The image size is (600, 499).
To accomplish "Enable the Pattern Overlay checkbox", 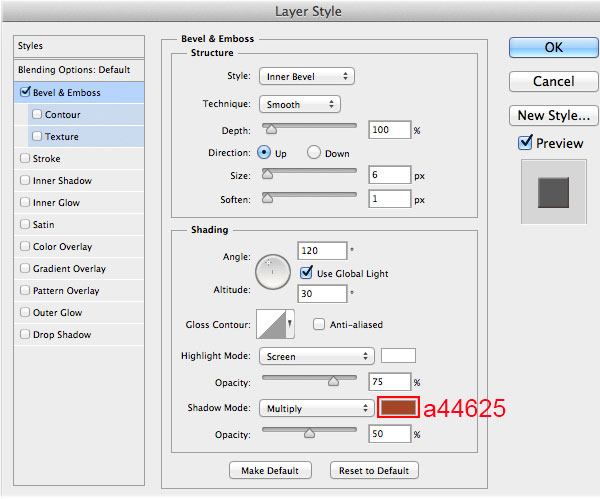I will (24, 290).
